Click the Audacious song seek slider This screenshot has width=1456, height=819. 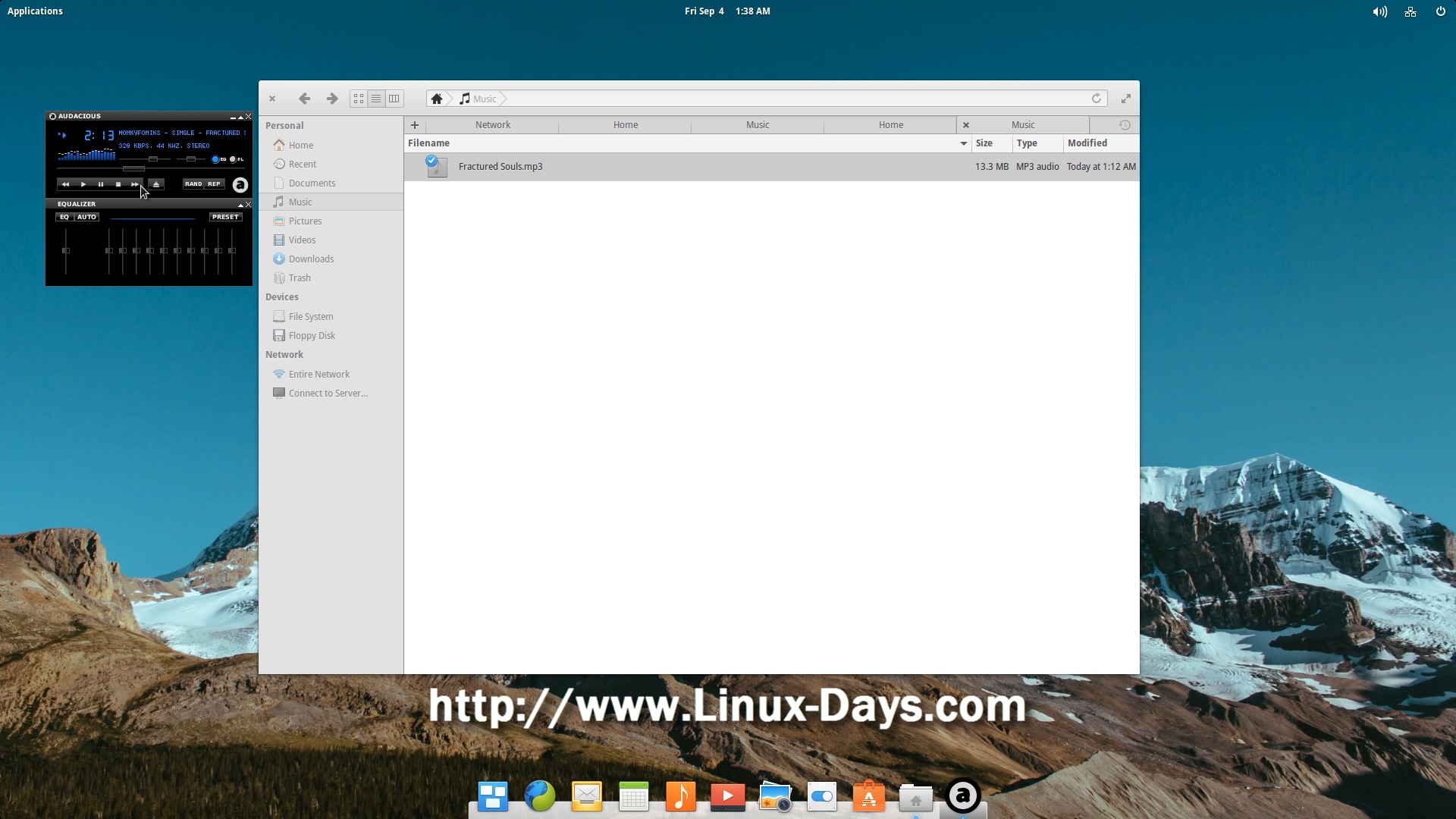[133, 169]
